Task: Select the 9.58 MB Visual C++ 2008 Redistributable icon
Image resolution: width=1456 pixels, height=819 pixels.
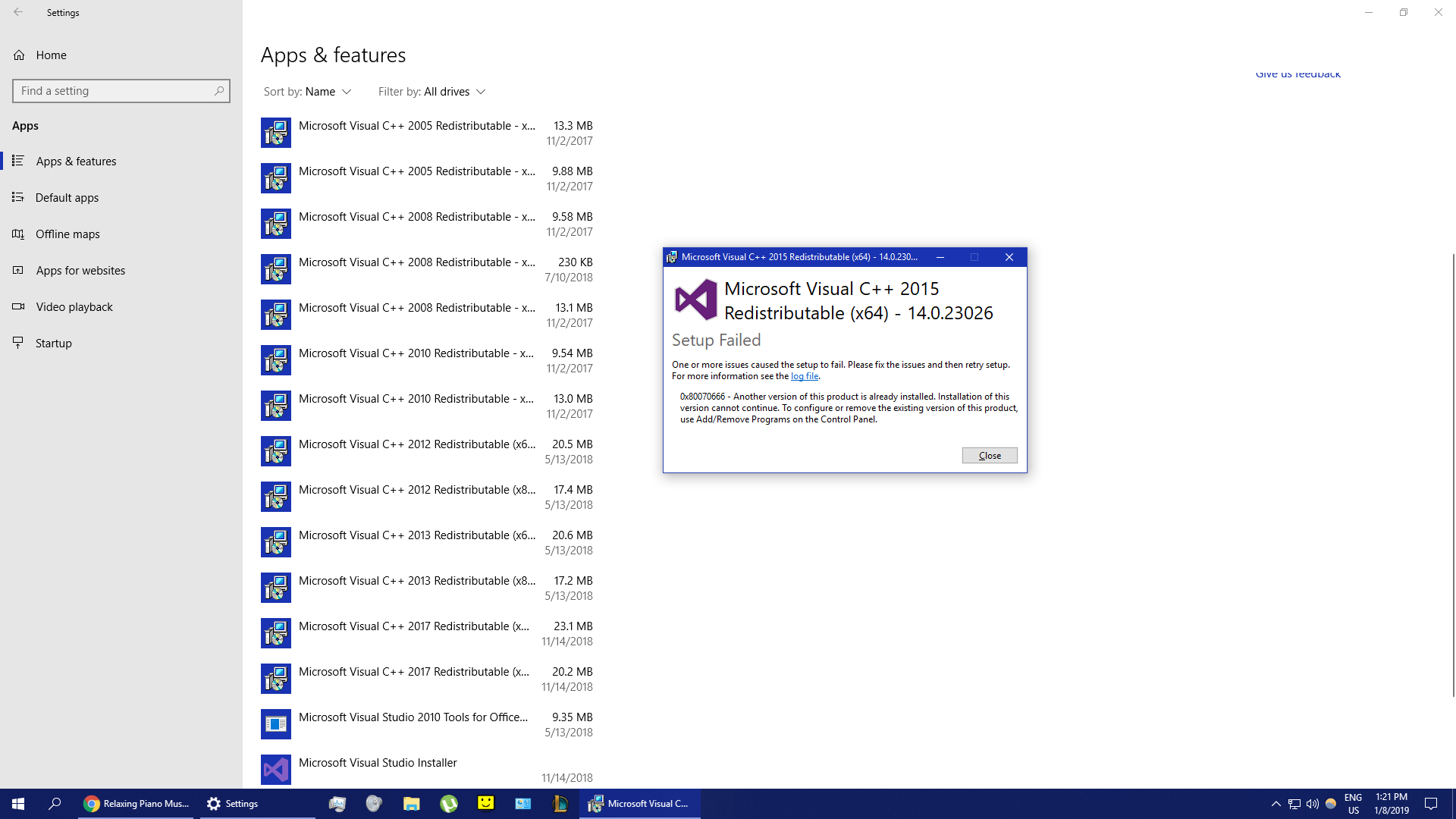Action: click(276, 224)
